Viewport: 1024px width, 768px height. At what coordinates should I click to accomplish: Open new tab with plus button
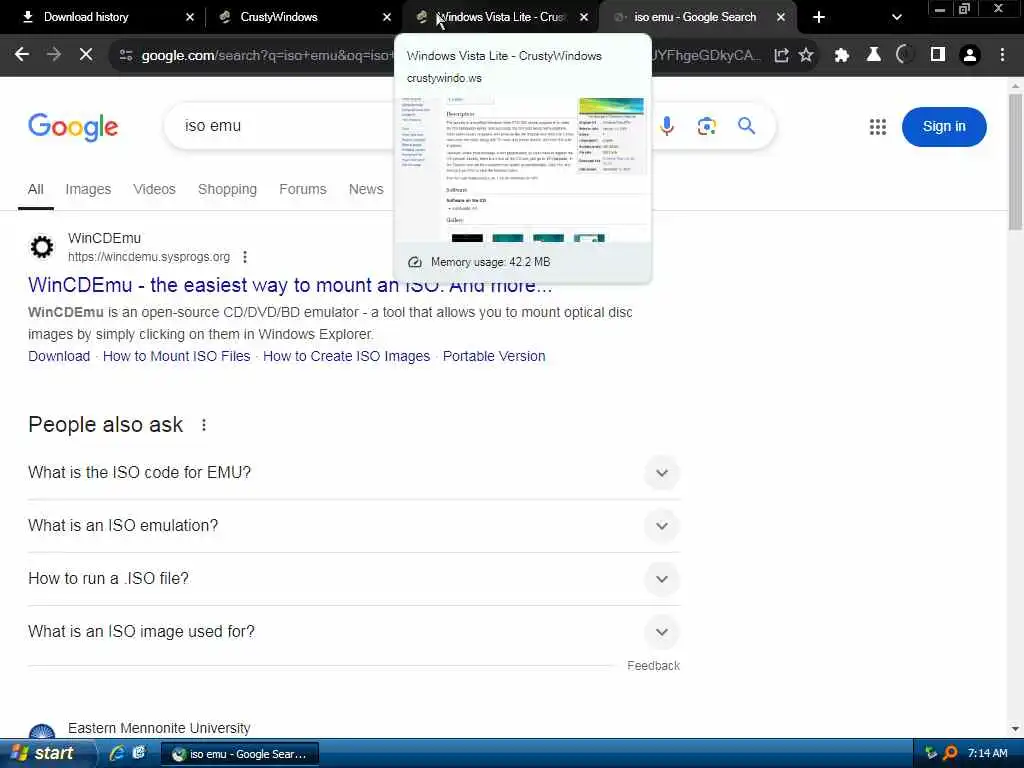[819, 18]
